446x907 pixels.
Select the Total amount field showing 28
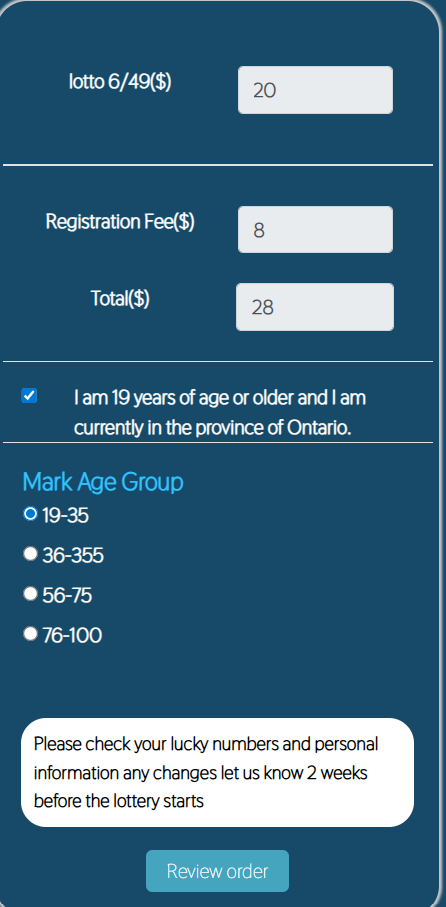315,307
